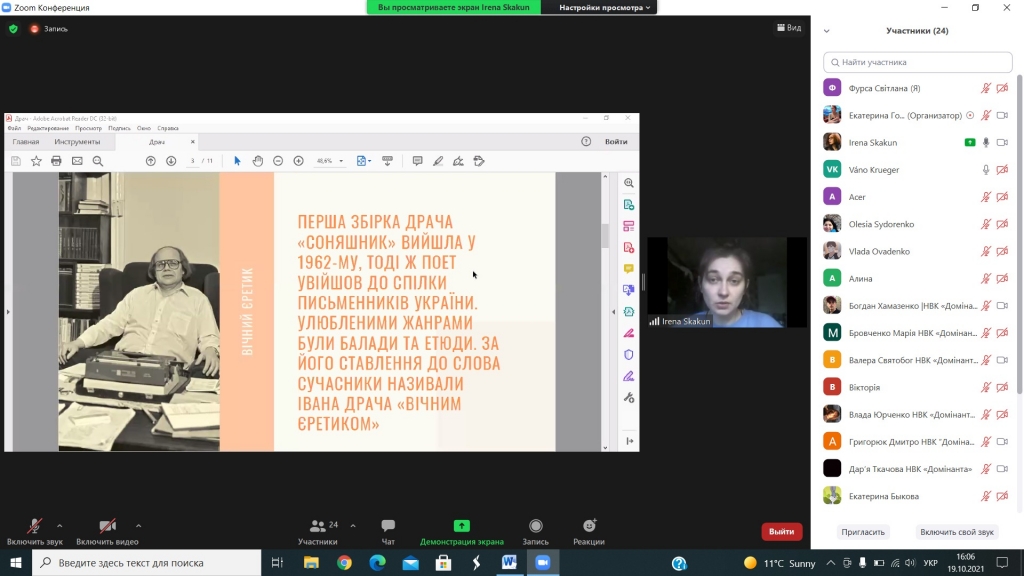Click muted mic icon for Vlada Ovadenko
Image resolution: width=1024 pixels, height=576 pixels.
pos(986,251)
